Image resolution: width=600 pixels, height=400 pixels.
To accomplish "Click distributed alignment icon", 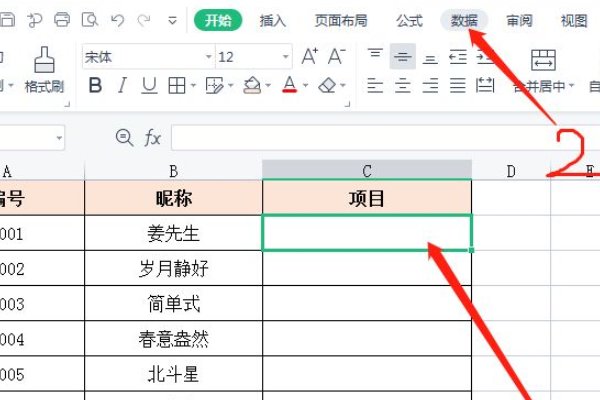I will (485, 85).
